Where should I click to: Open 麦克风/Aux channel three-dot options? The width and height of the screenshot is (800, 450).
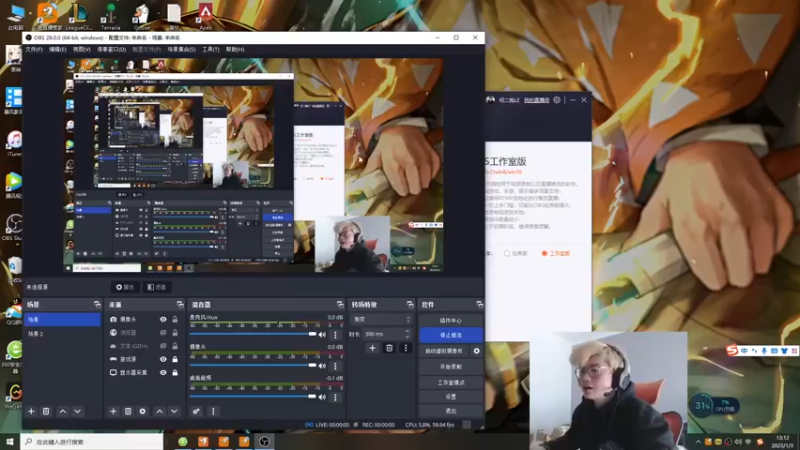click(x=335, y=335)
